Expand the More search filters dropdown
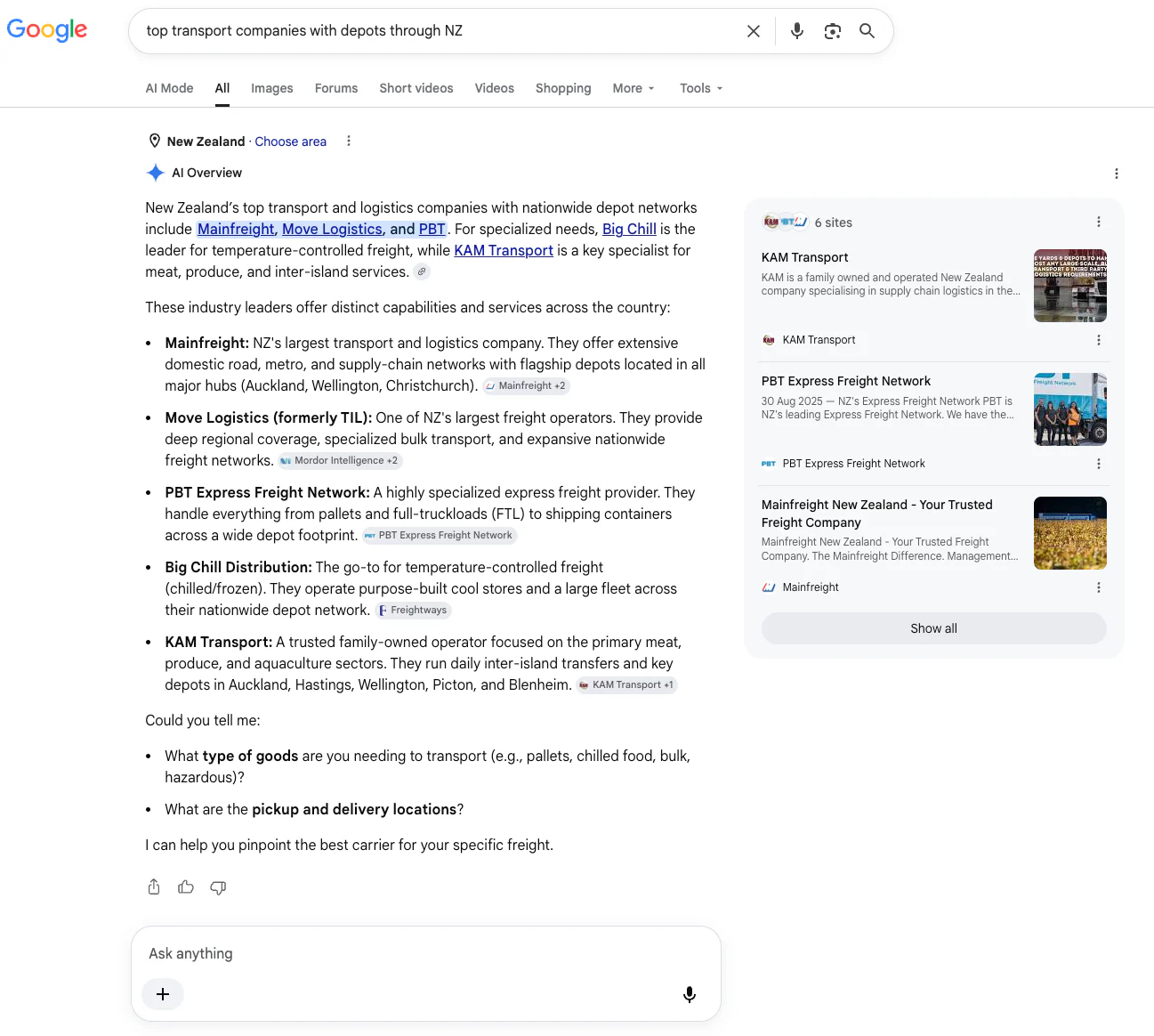Viewport: 1154px width, 1036px height. click(633, 88)
